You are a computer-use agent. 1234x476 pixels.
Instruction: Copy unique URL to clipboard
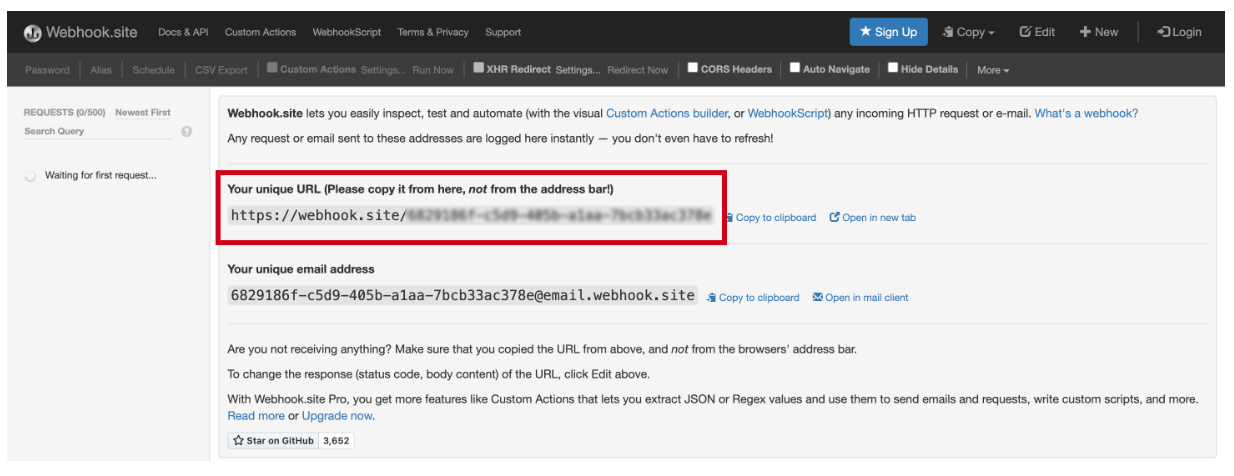(x=770, y=217)
